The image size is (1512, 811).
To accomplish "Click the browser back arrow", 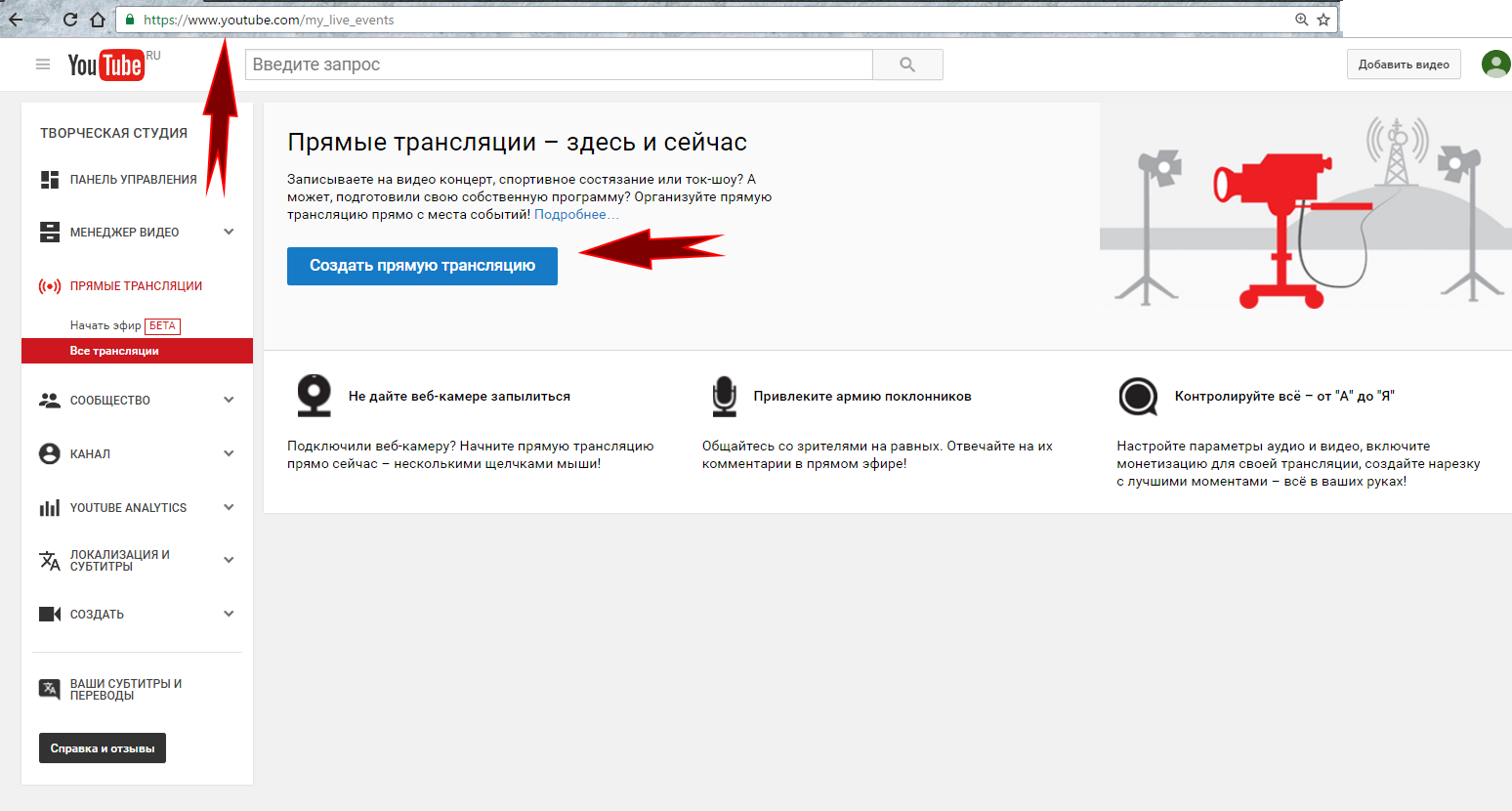I will tap(16, 20).
